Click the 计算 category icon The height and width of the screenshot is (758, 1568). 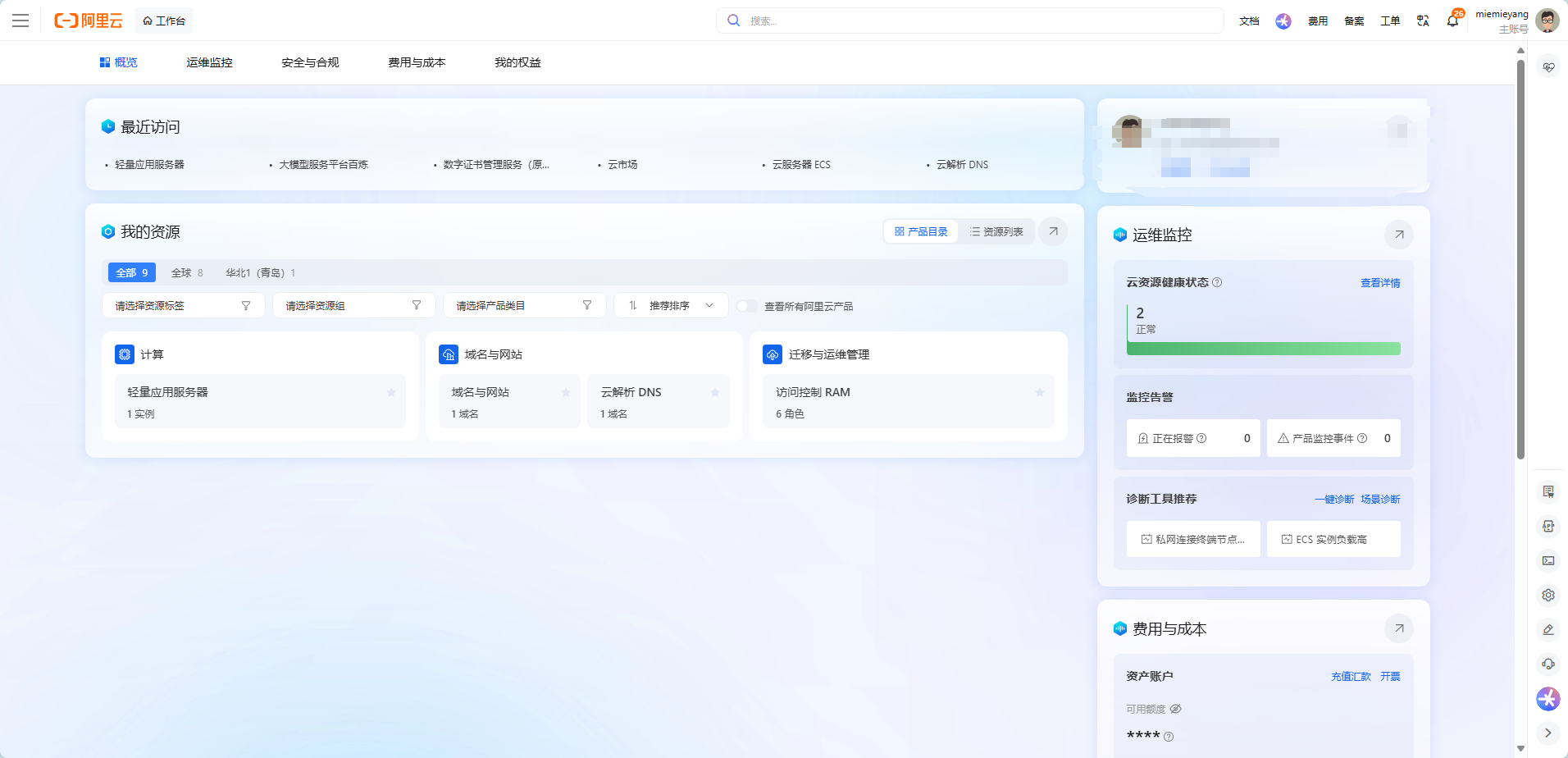coord(125,354)
